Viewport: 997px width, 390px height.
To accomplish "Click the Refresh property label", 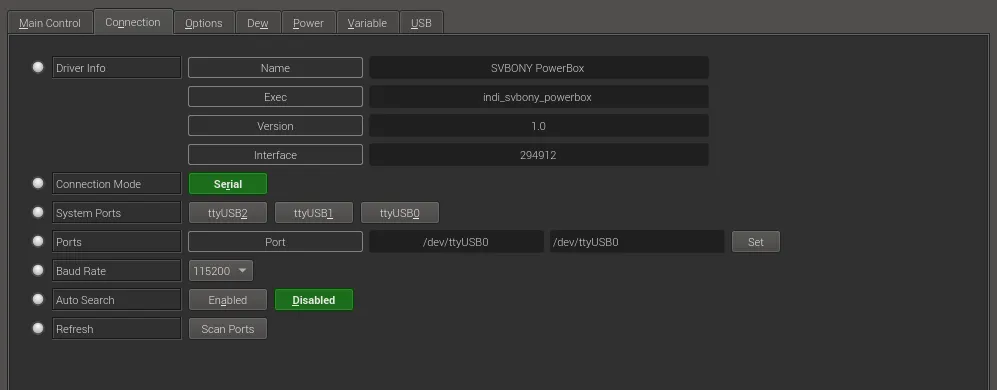I will click(117, 329).
